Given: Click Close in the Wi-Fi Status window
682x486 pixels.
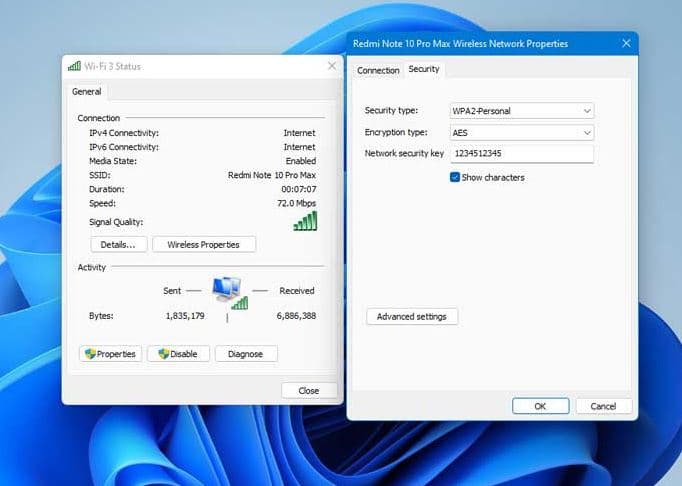Looking at the screenshot, I should click(x=309, y=390).
